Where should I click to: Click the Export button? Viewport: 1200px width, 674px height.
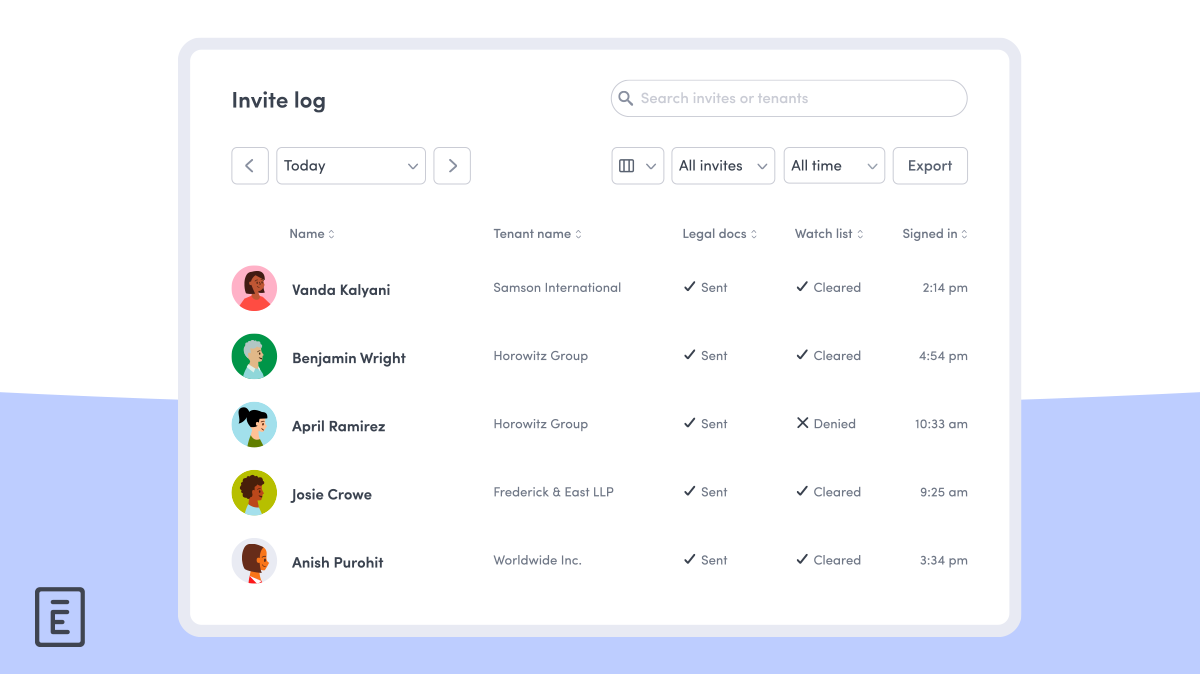(x=930, y=165)
